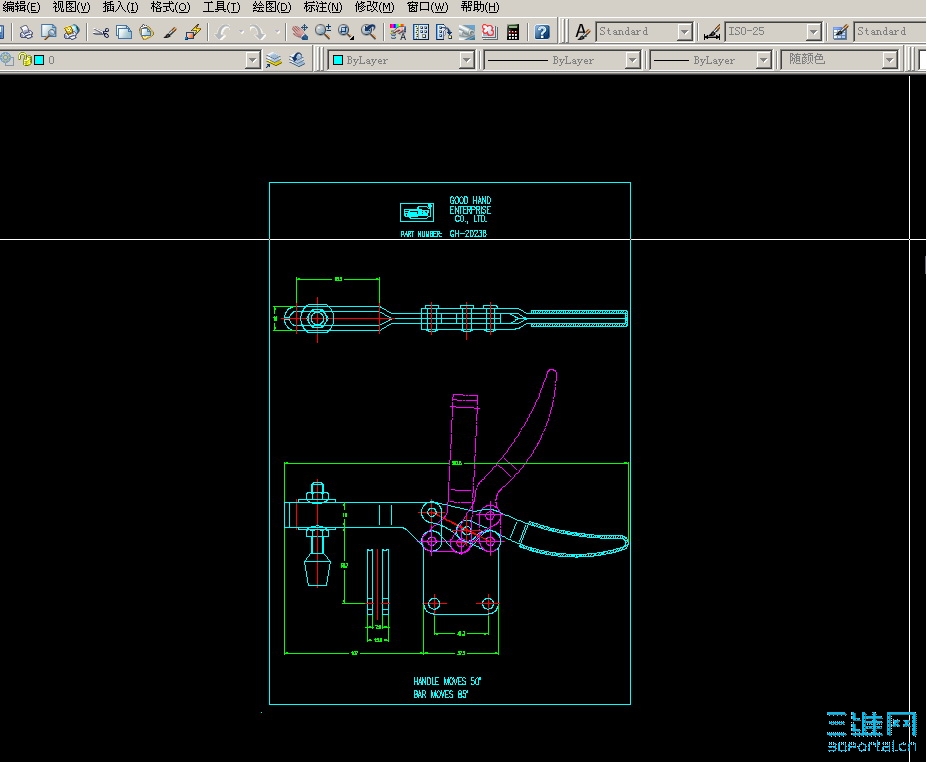Click the cyan swatch in color control
The width and height of the screenshot is (927, 762).
338,60
